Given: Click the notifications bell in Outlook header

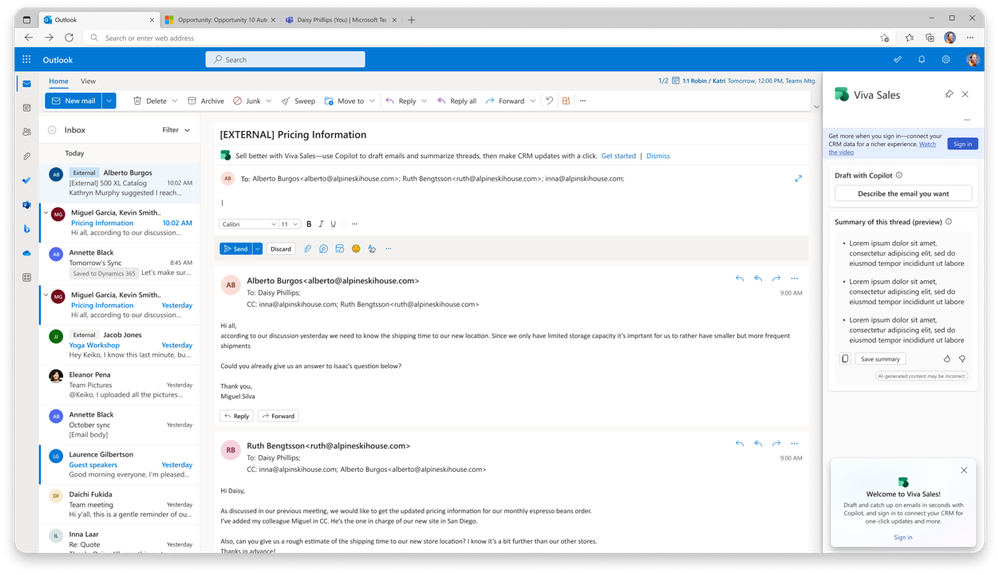Looking at the screenshot, I should tap(921, 59).
